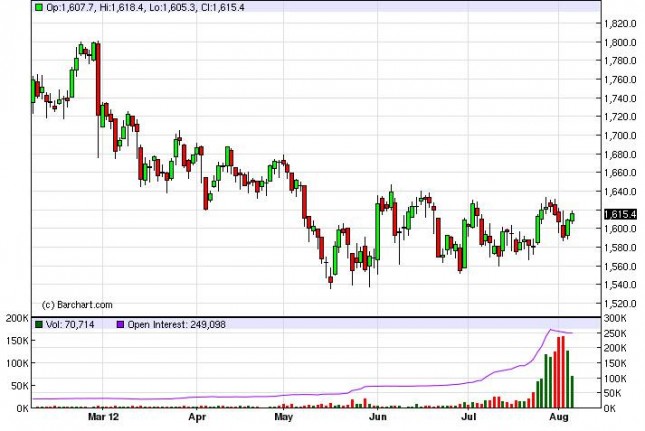Click the 1,540.0 price axis label
This screenshot has width=645, height=431.
point(620,285)
